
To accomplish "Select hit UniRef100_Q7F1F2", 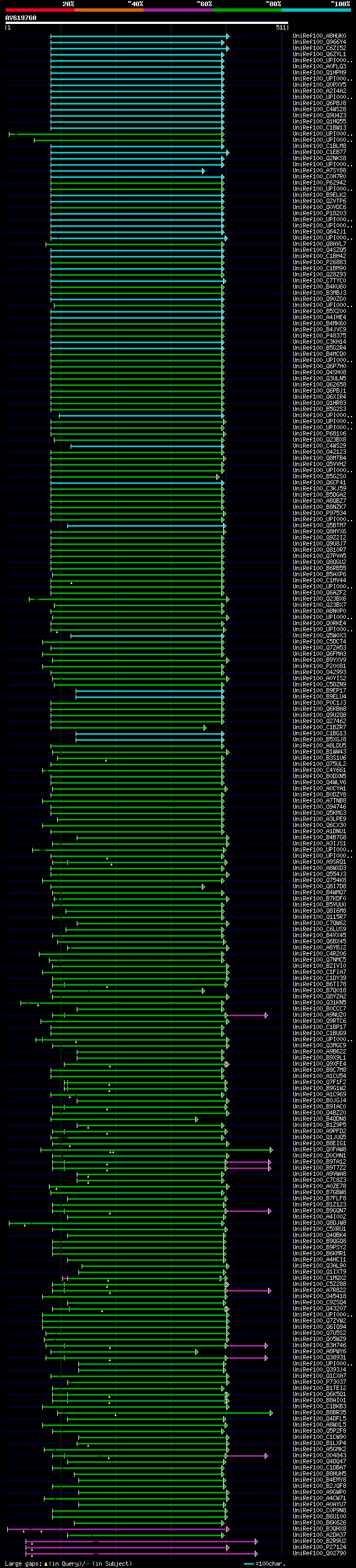I will 319,1082.
